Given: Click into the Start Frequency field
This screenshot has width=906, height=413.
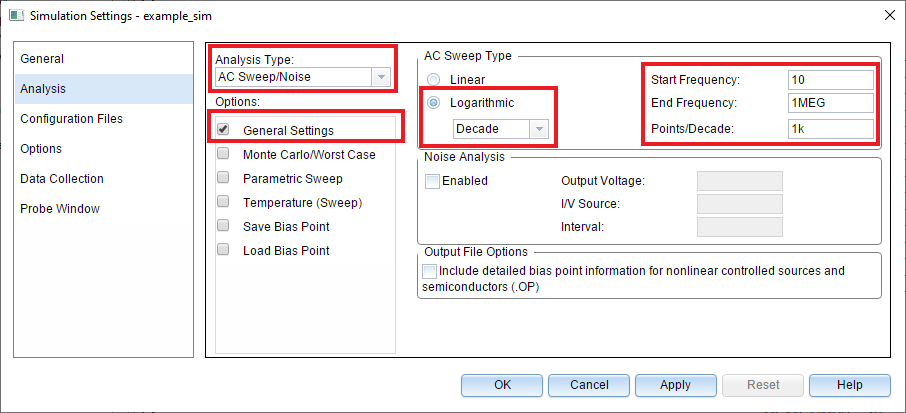Looking at the screenshot, I should click(830, 79).
